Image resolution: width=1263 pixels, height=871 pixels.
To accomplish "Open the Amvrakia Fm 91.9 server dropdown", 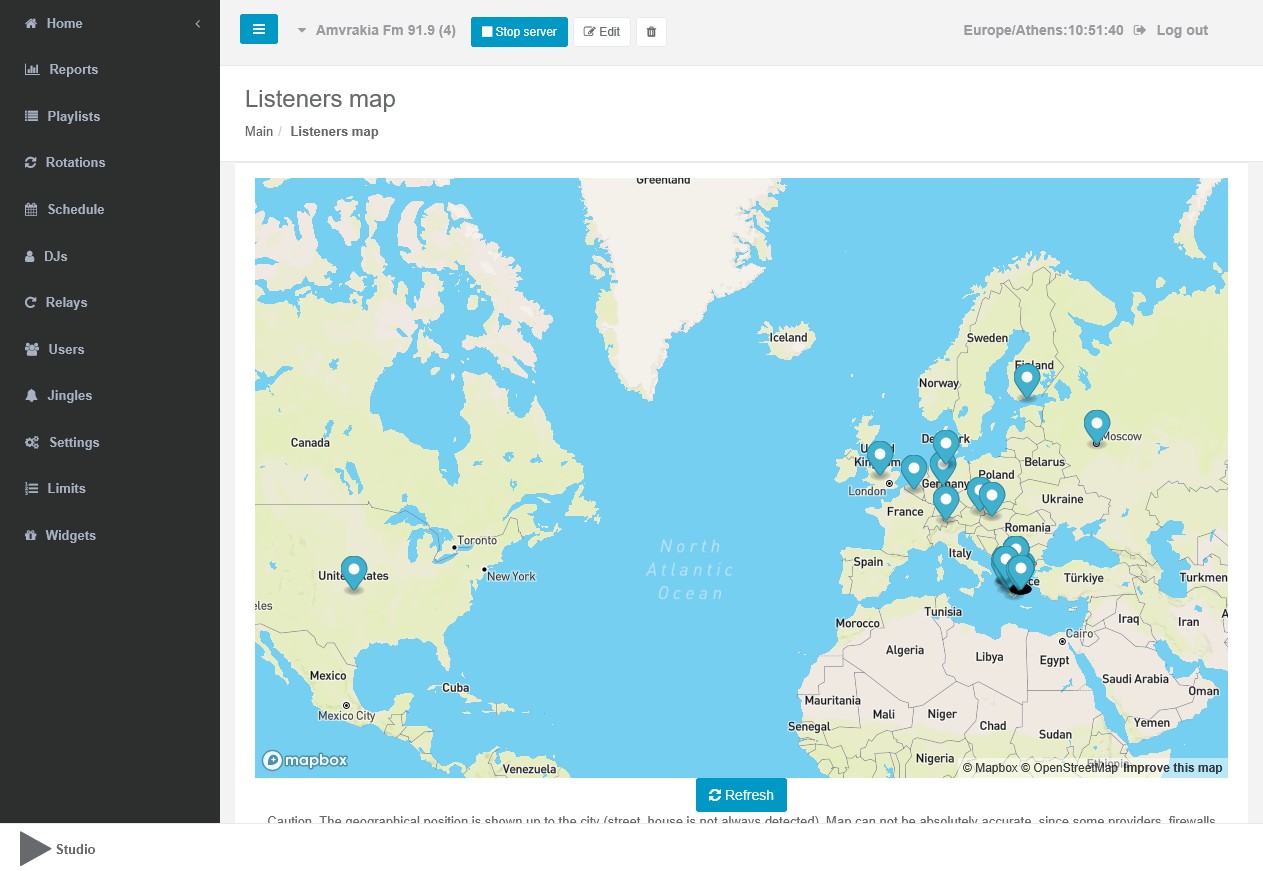I will tap(377, 31).
